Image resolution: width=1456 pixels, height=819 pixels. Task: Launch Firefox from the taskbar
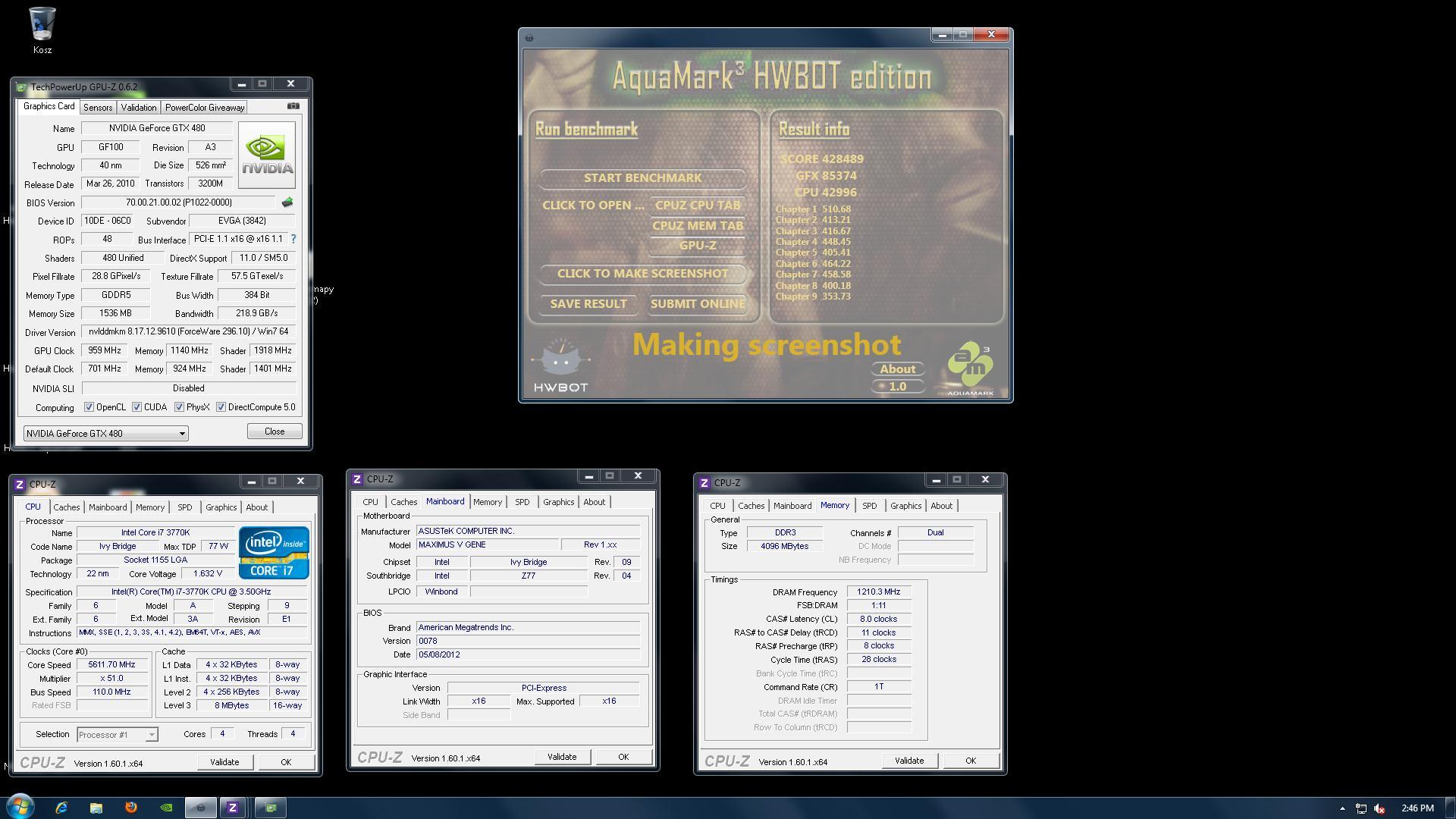click(x=131, y=808)
